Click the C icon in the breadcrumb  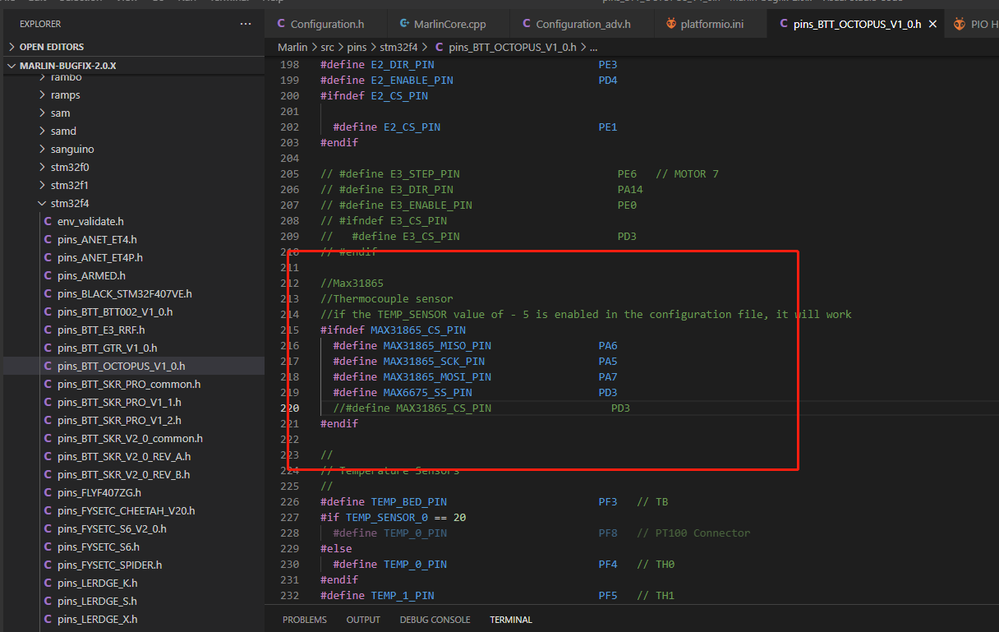439,47
